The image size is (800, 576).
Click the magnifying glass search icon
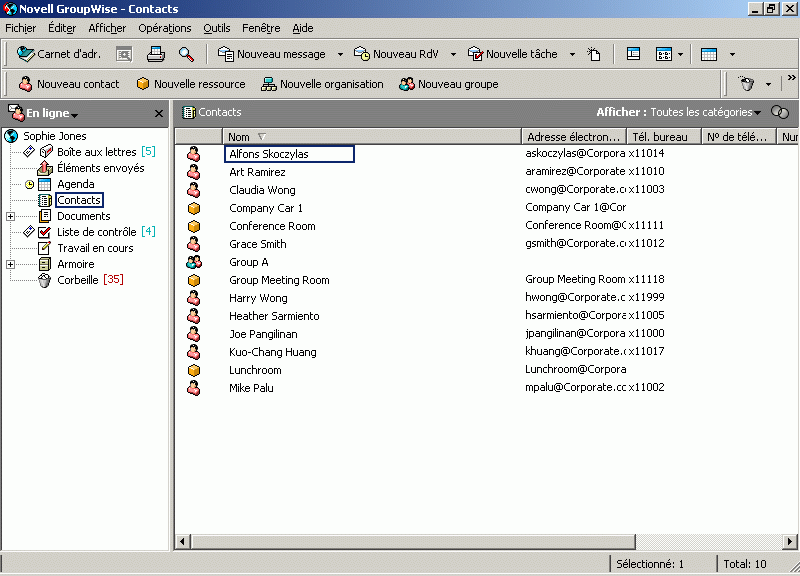click(x=186, y=54)
